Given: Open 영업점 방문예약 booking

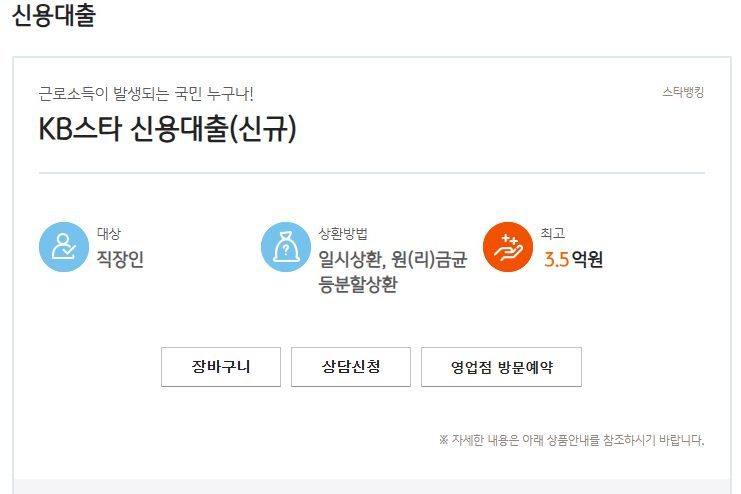Looking at the screenshot, I should tap(501, 367).
